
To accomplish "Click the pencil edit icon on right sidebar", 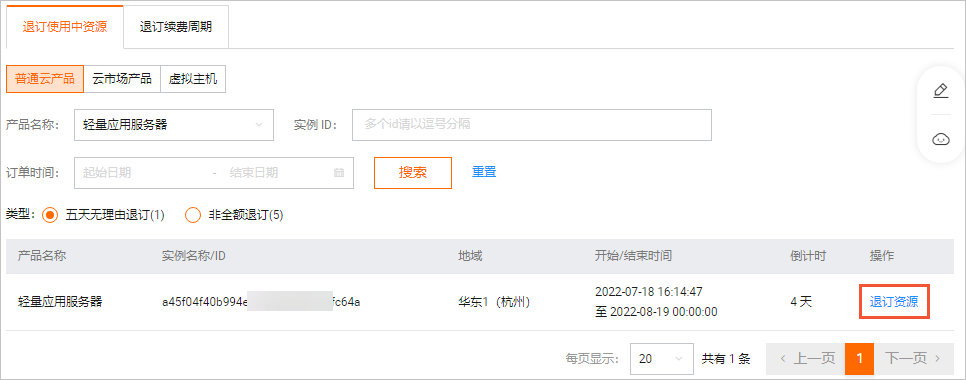I will pos(940,91).
